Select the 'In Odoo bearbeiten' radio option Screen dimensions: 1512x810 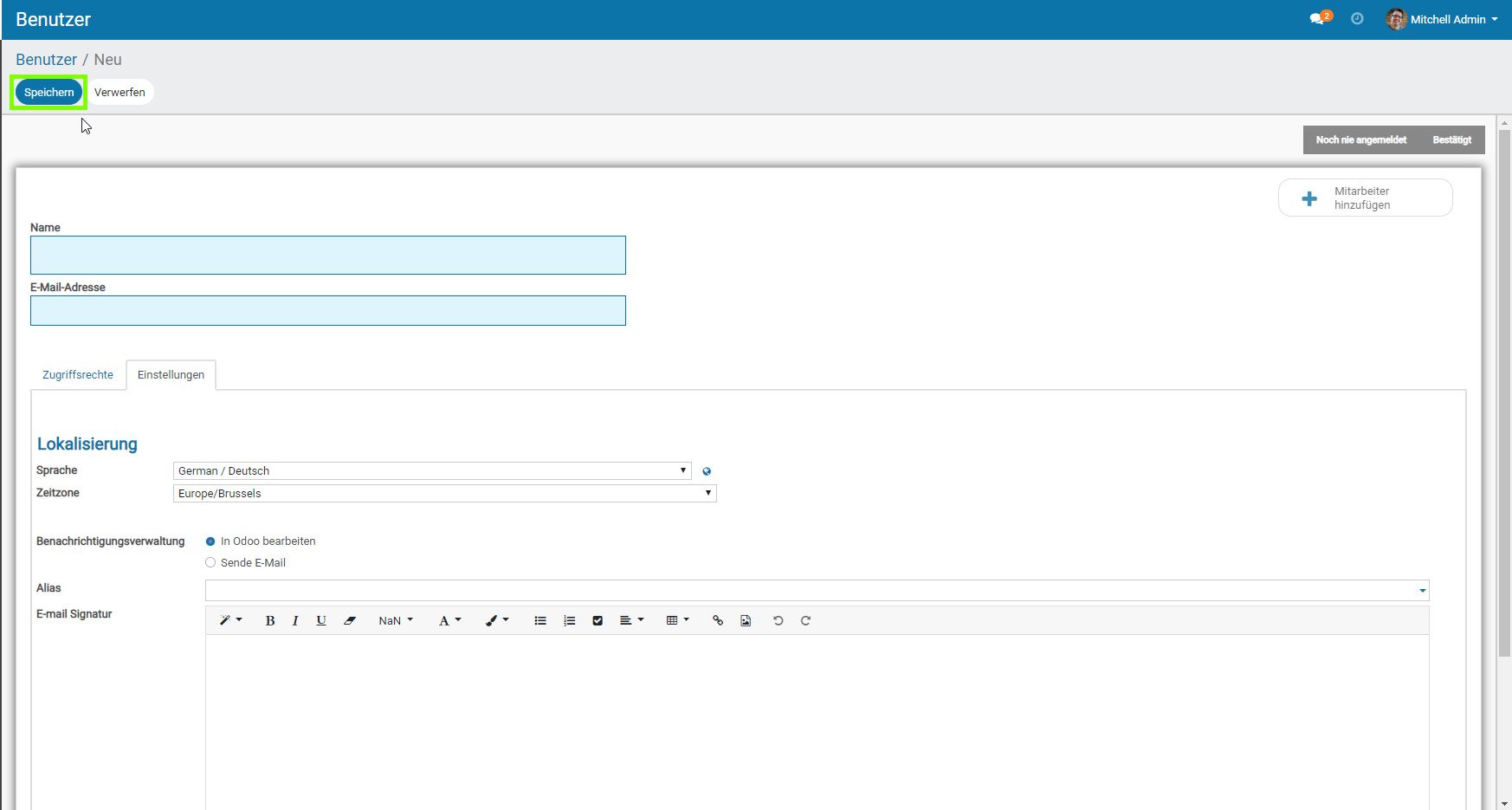(210, 541)
